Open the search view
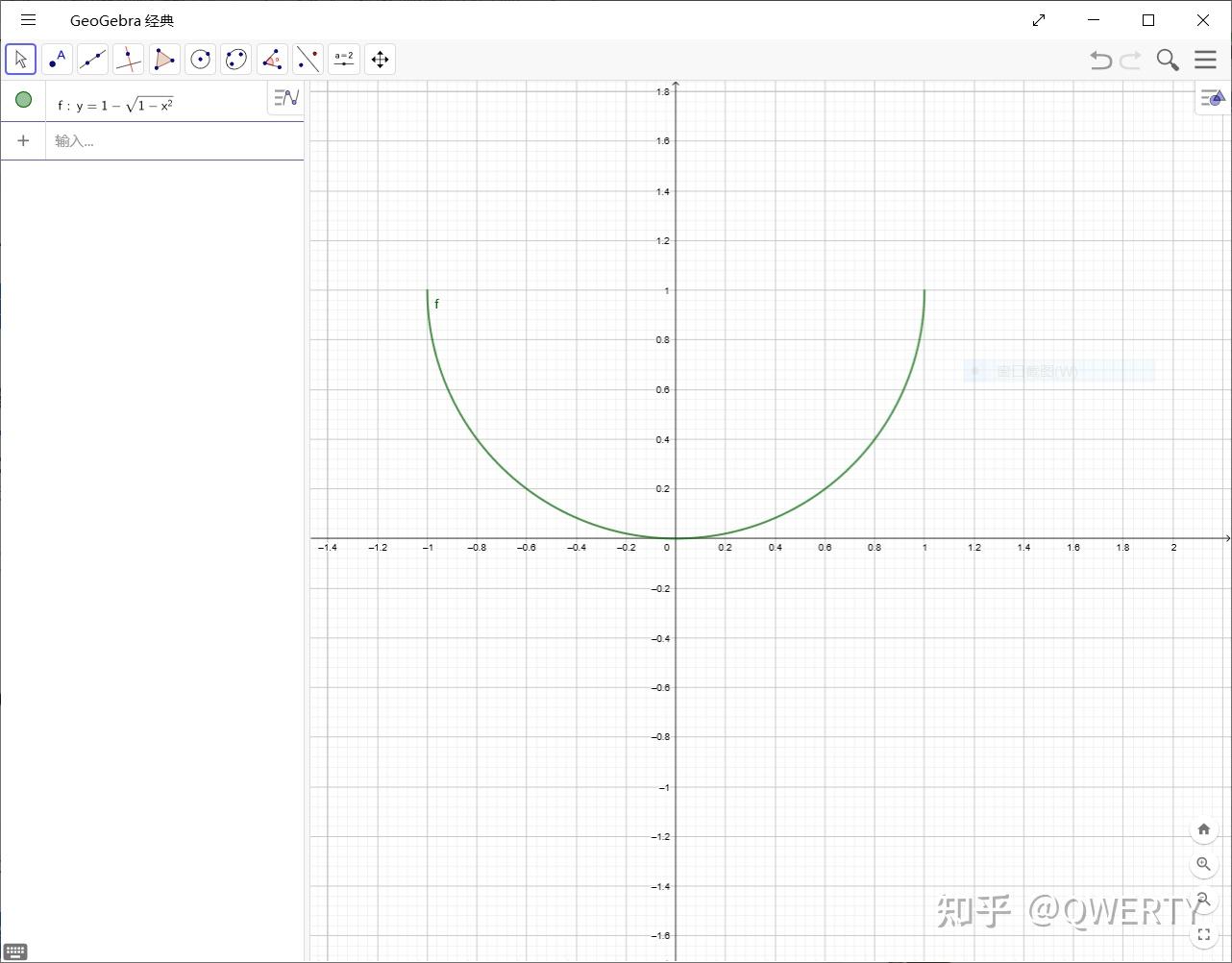The height and width of the screenshot is (963, 1232). (x=1167, y=60)
